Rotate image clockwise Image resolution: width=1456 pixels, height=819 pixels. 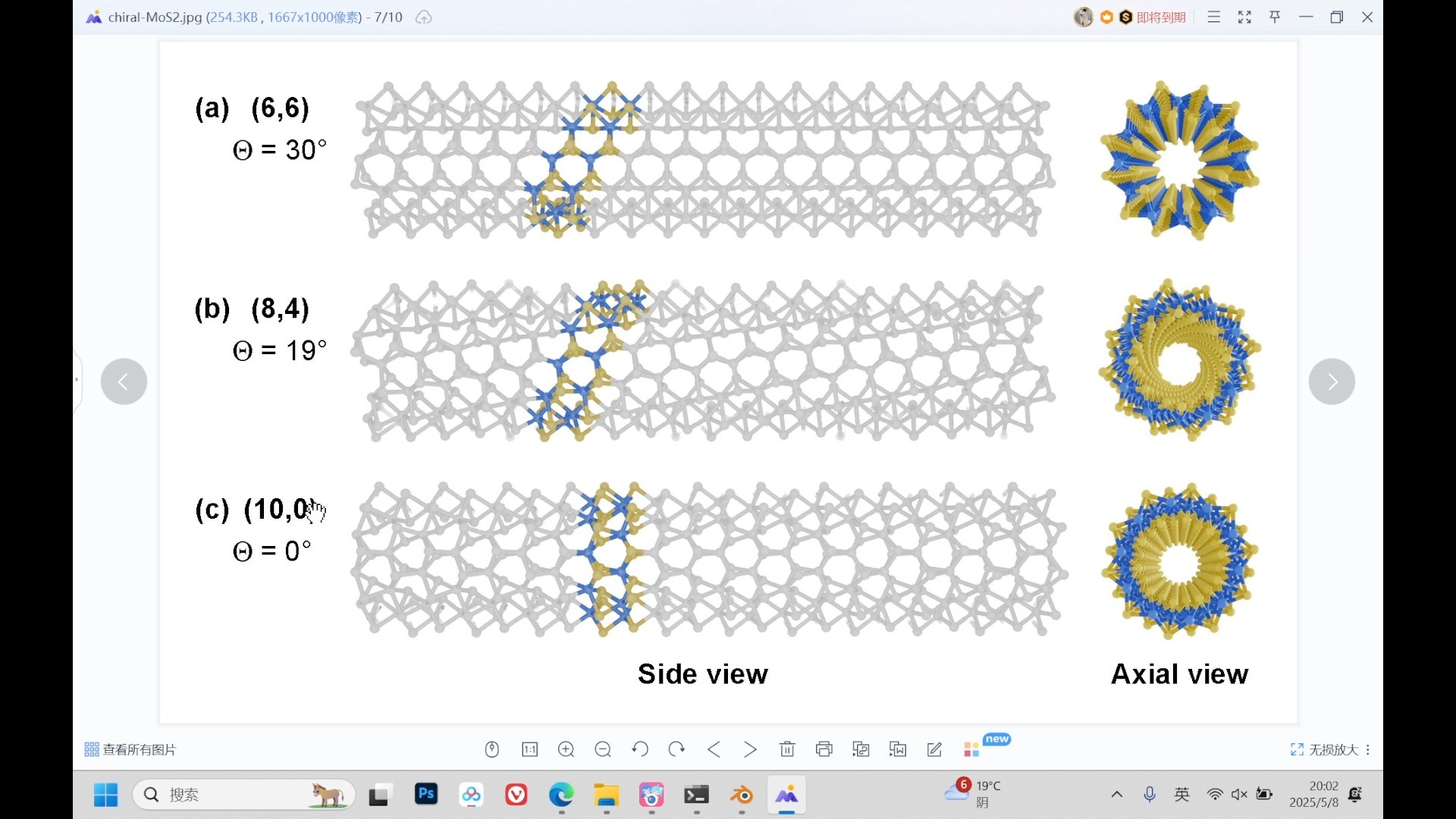(676, 749)
